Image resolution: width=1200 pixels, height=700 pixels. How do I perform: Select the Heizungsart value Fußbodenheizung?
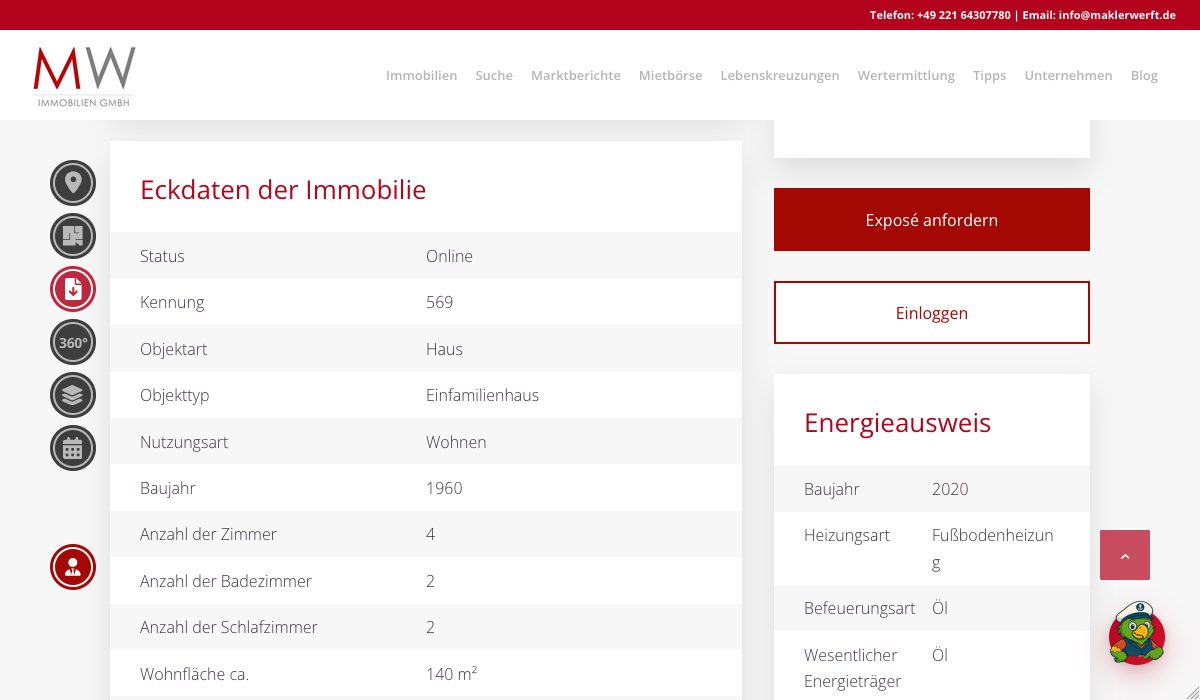(993, 549)
